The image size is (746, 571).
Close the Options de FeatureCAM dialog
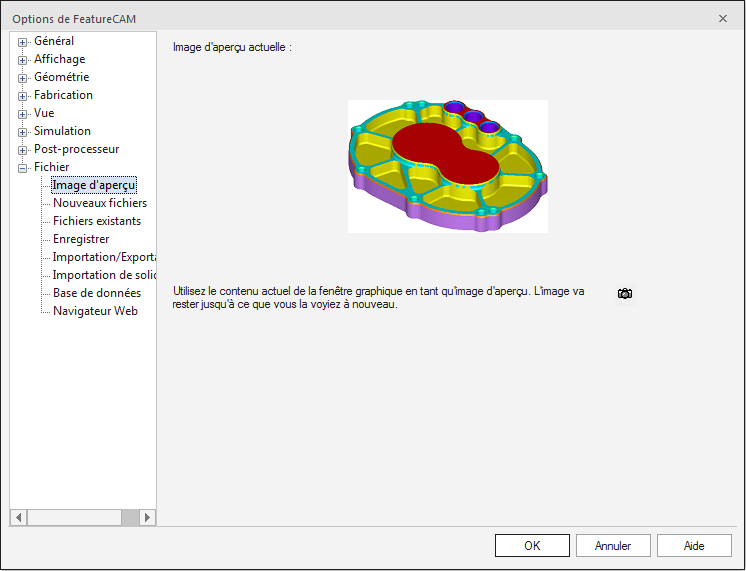click(x=723, y=19)
